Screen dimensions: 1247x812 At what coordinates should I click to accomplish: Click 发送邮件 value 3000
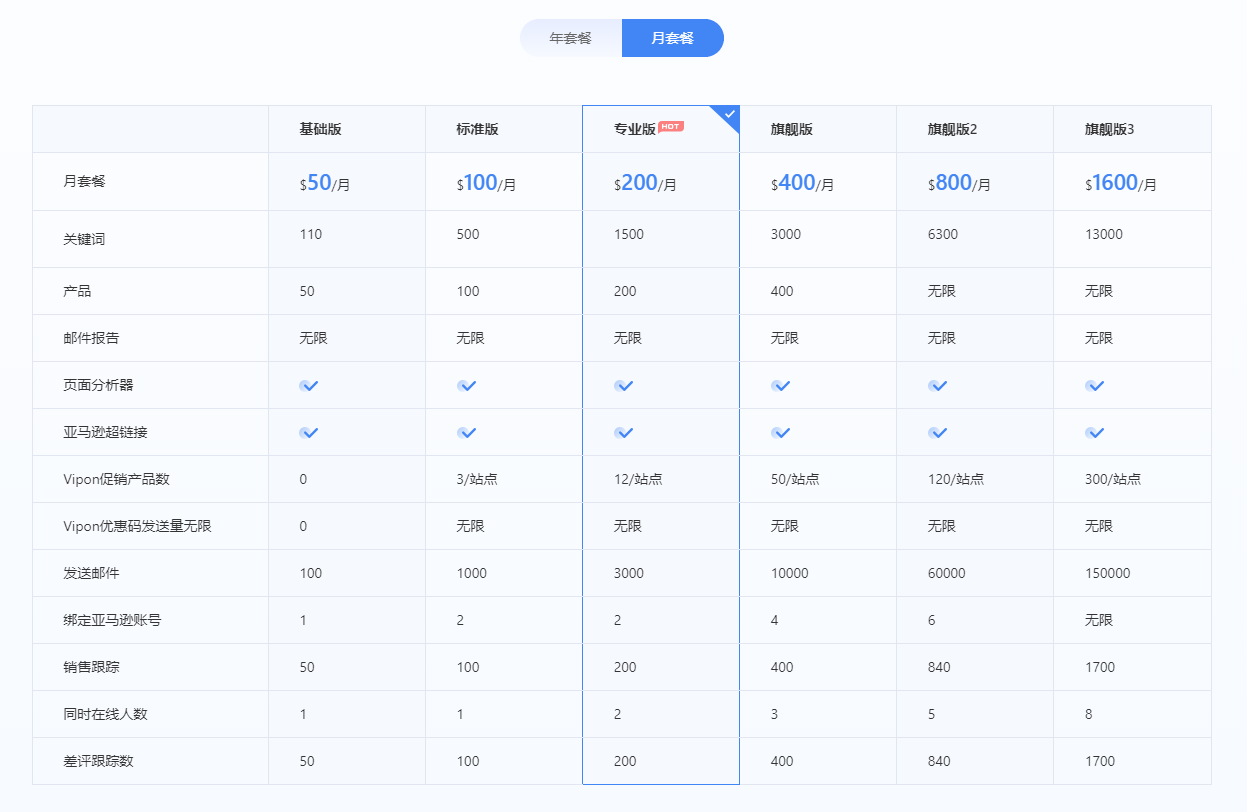click(x=629, y=573)
